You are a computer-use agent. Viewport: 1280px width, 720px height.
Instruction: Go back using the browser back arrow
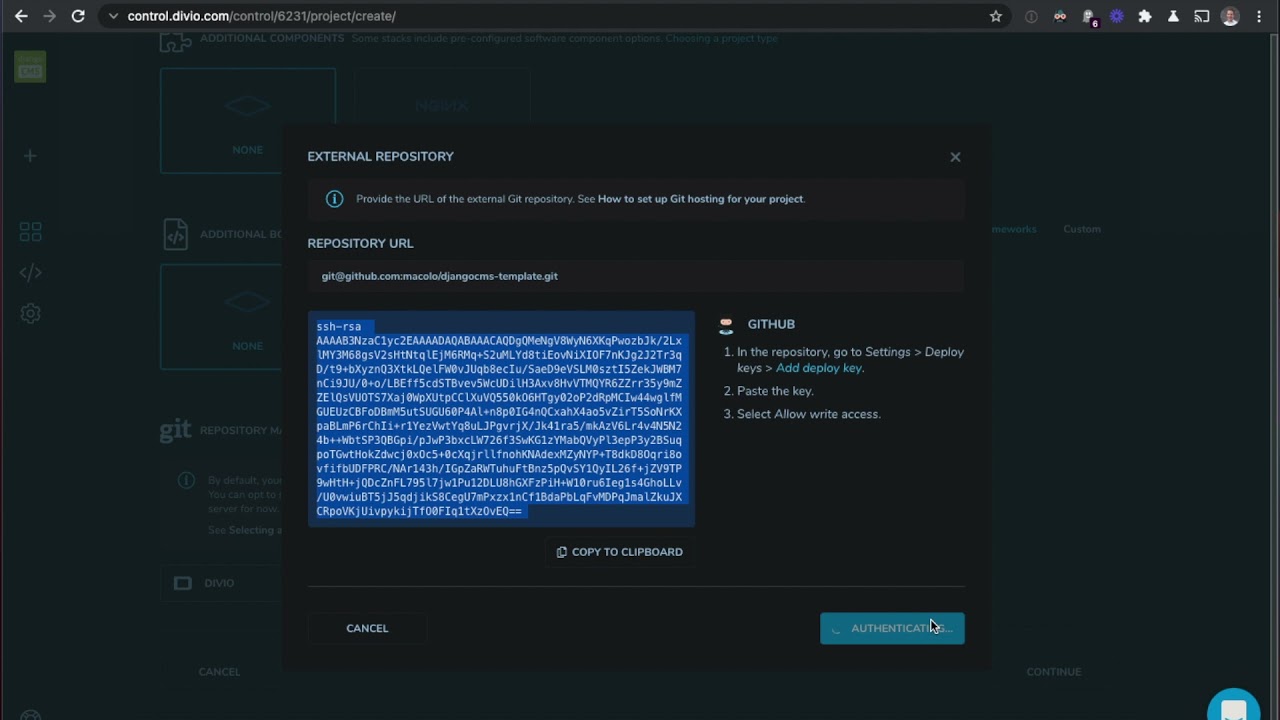point(21,16)
